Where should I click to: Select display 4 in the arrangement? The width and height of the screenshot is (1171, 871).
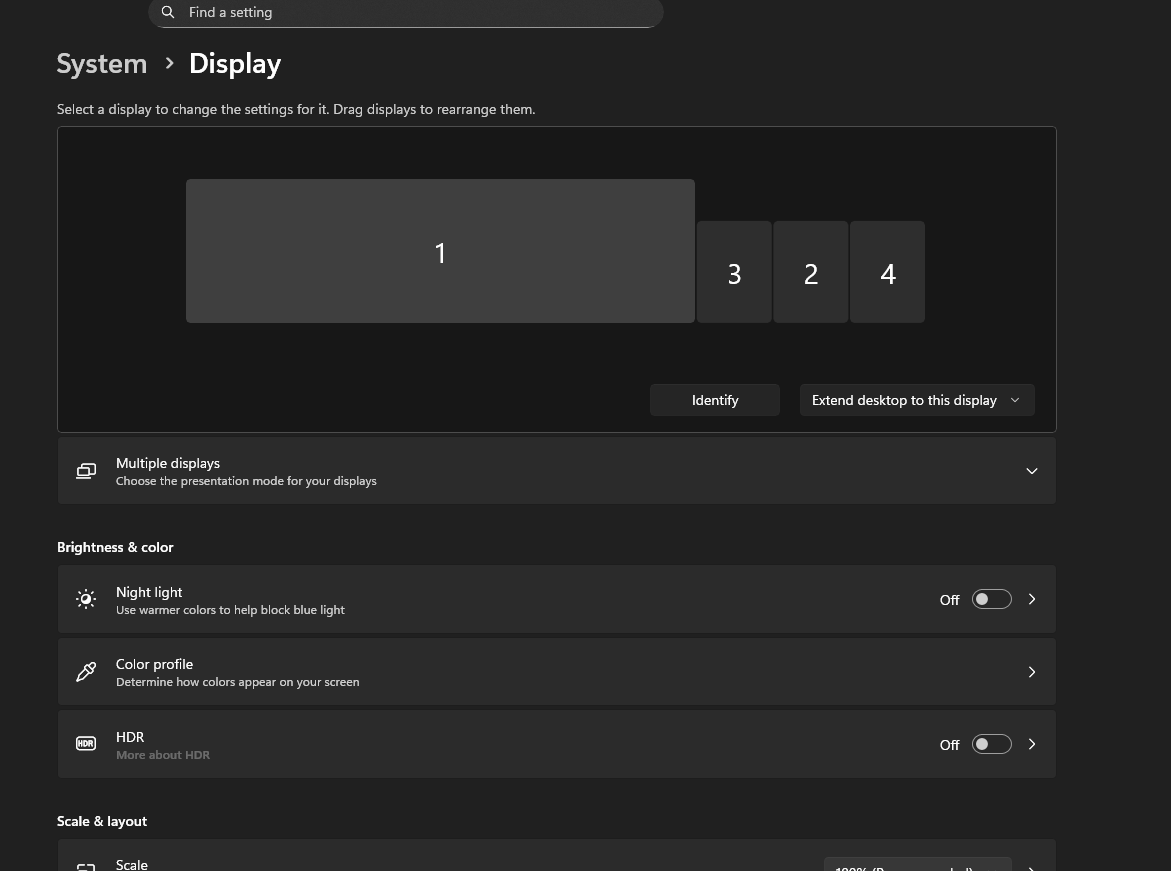(887, 272)
